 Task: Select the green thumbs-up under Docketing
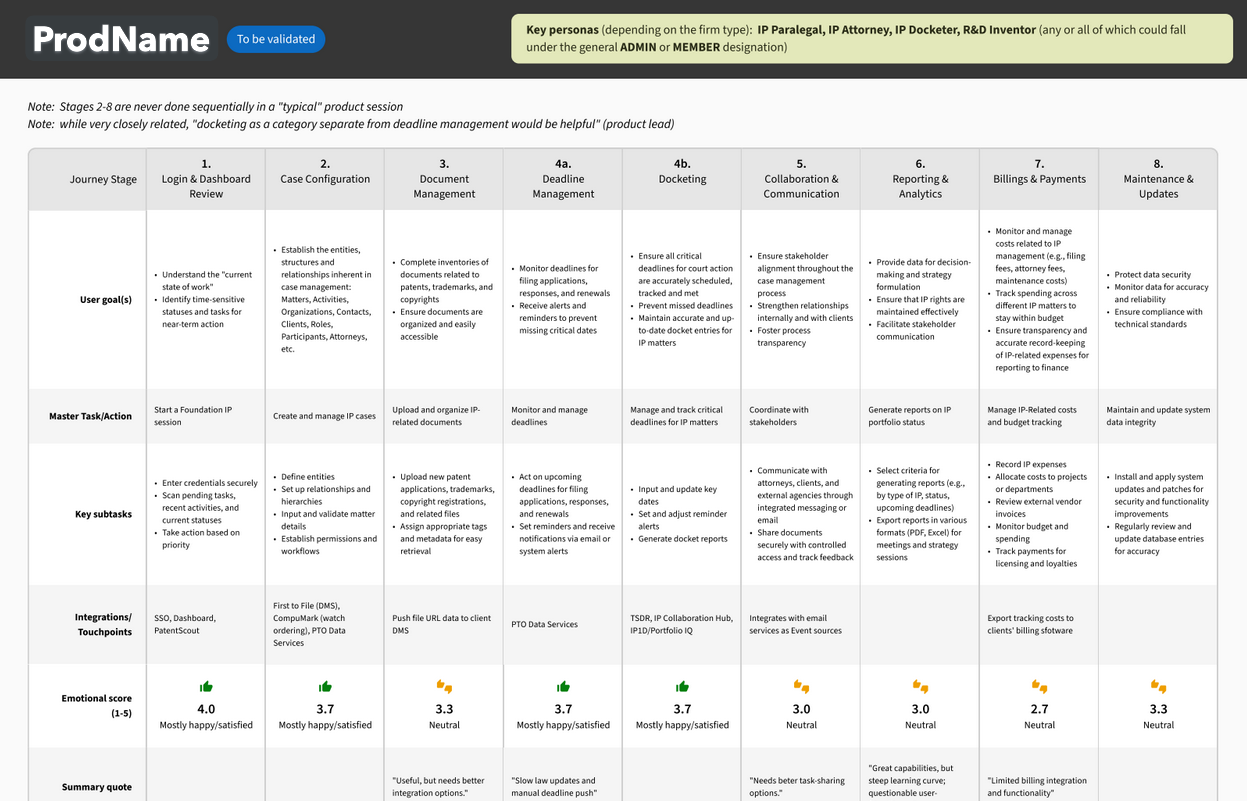[682, 686]
